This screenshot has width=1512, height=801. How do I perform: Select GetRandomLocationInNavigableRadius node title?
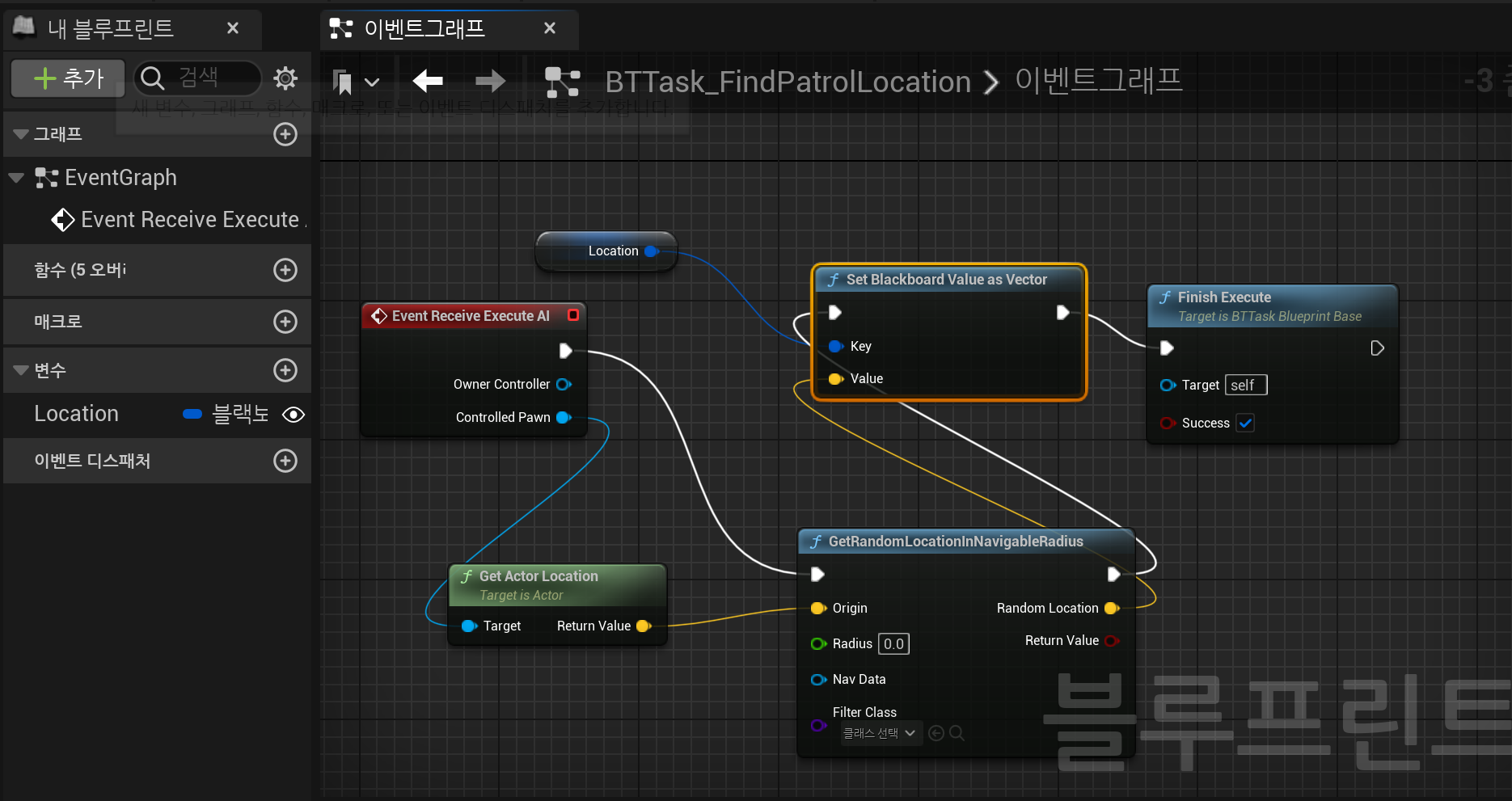click(x=956, y=542)
